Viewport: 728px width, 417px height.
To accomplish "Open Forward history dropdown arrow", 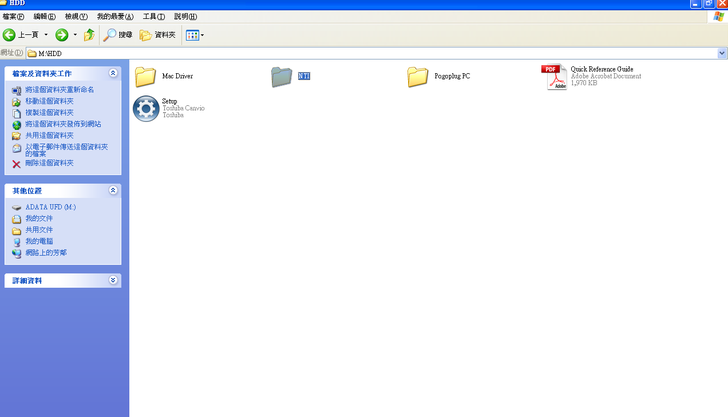I will coord(75,35).
